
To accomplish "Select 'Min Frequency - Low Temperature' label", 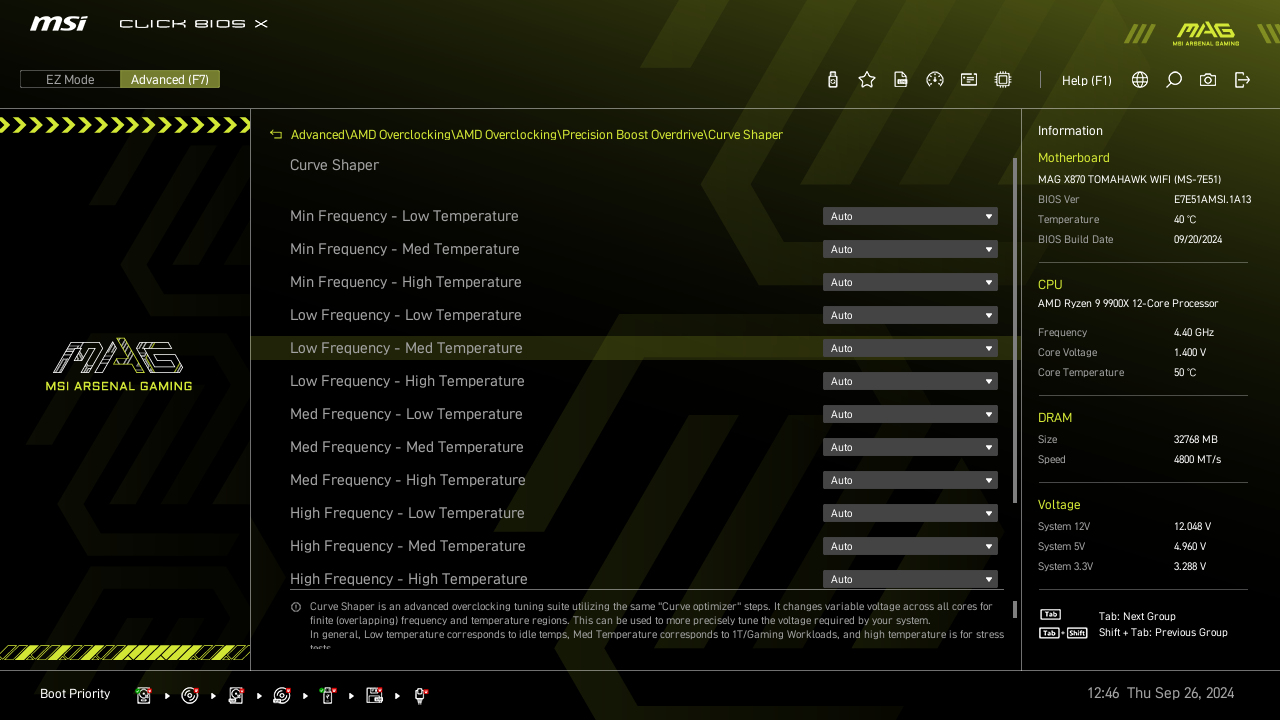I will click(404, 216).
